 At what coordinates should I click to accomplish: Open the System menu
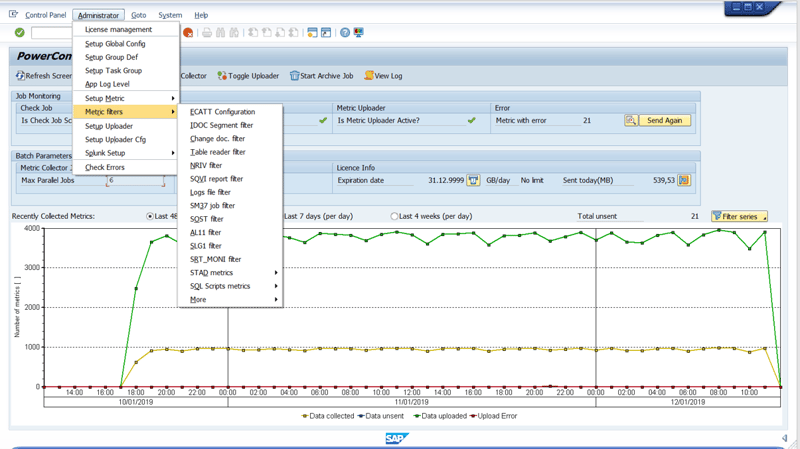(170, 15)
